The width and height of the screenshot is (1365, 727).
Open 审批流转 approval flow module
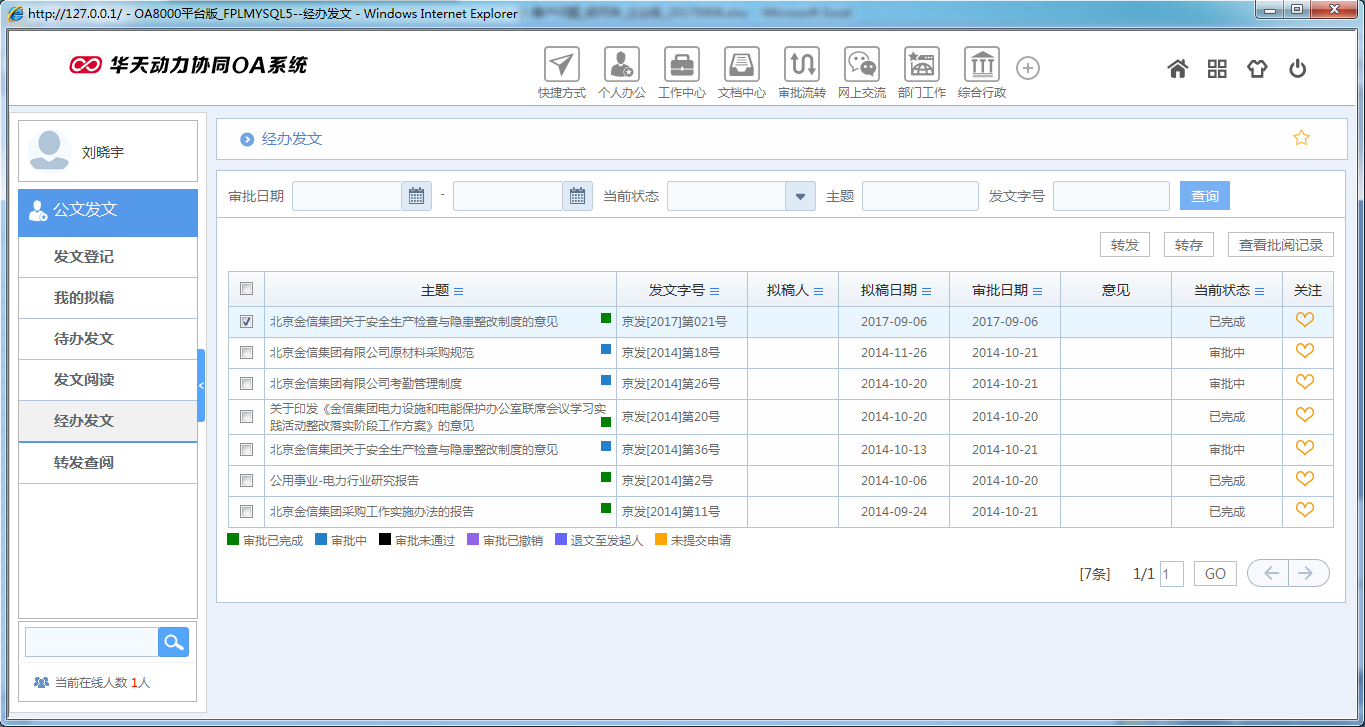point(801,66)
